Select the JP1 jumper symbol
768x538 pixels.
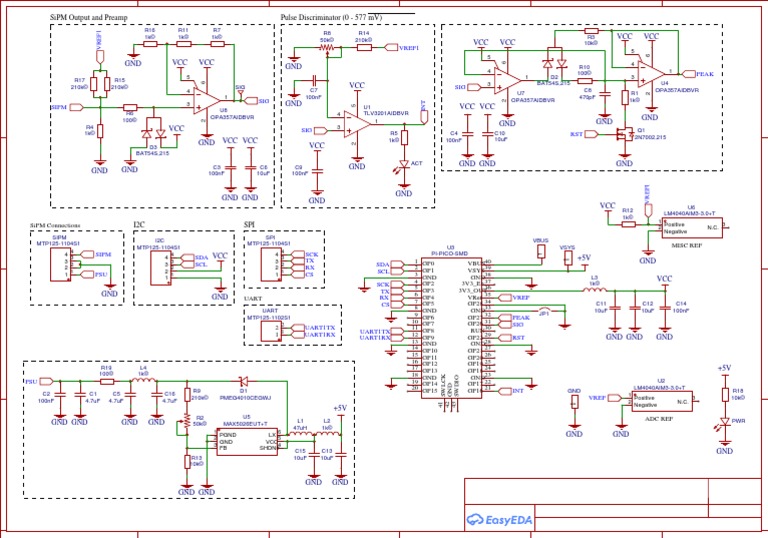pos(545,311)
